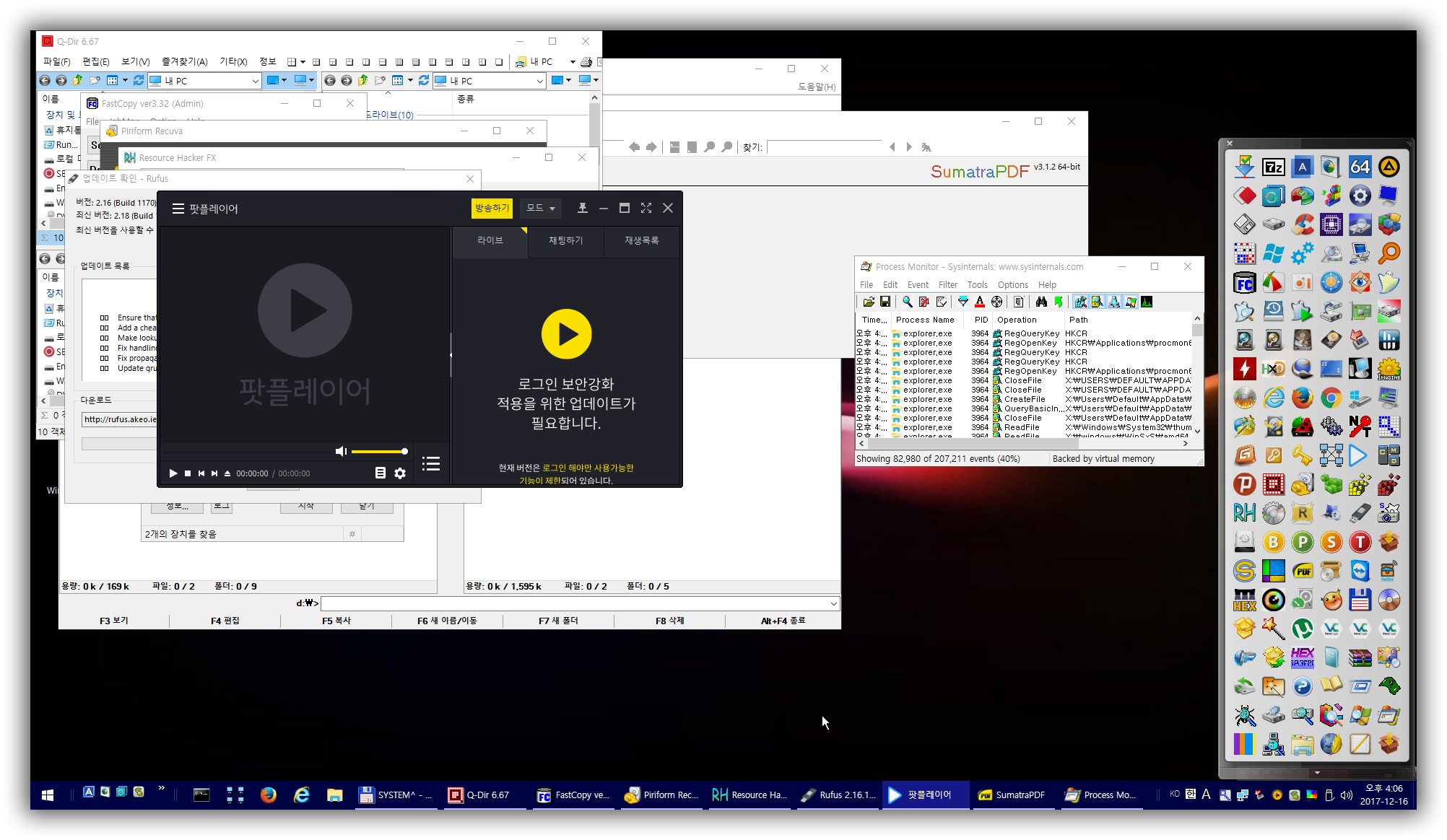Launch Imagine viewer from the launcher

coord(1389,369)
